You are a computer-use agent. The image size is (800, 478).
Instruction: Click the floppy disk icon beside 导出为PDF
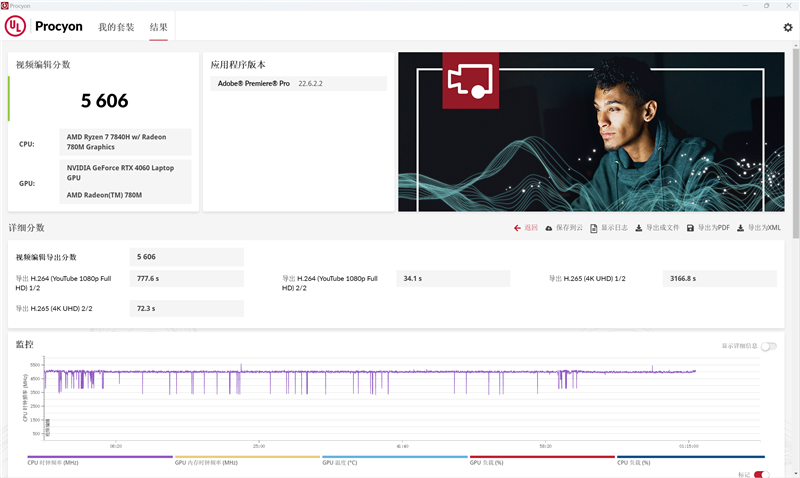[x=690, y=228]
